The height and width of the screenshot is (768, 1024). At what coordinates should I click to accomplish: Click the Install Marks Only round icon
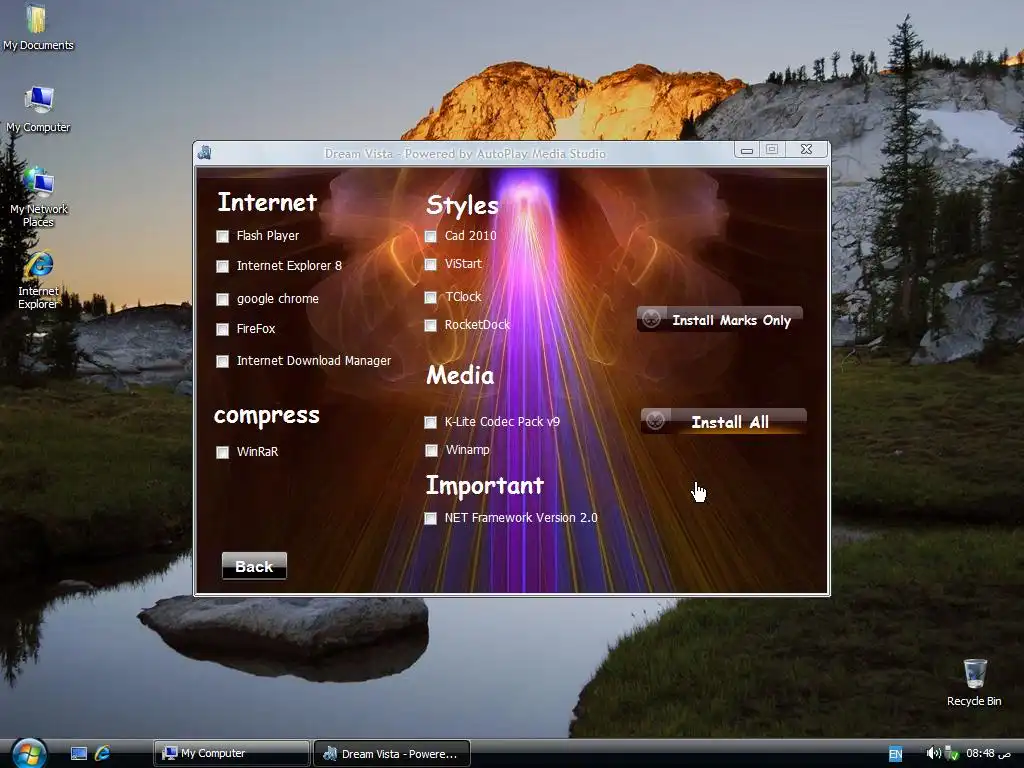point(651,319)
